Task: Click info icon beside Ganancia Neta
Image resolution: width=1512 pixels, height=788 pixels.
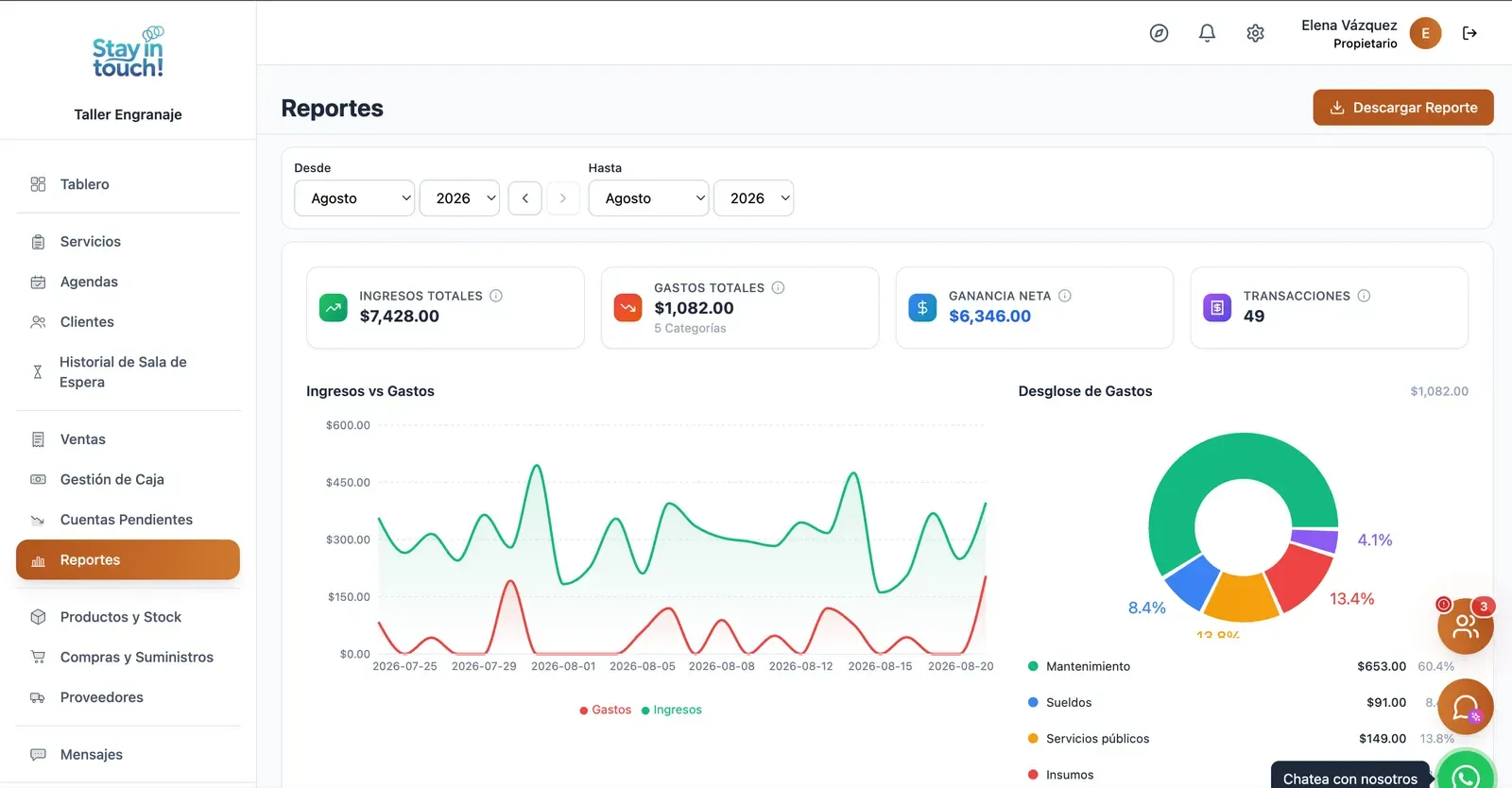Action: click(x=1065, y=296)
